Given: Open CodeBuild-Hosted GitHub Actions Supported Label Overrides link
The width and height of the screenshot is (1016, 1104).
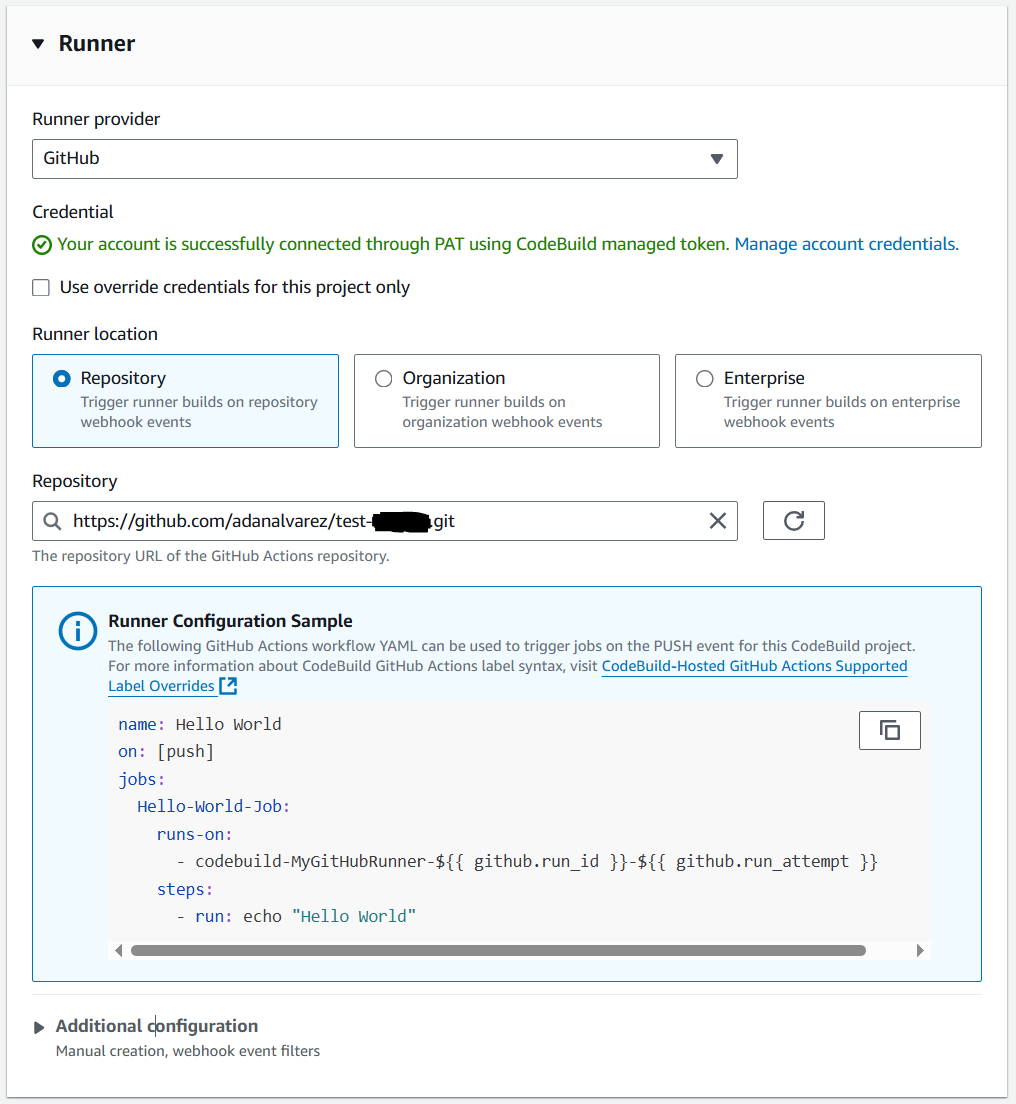Looking at the screenshot, I should [754, 666].
